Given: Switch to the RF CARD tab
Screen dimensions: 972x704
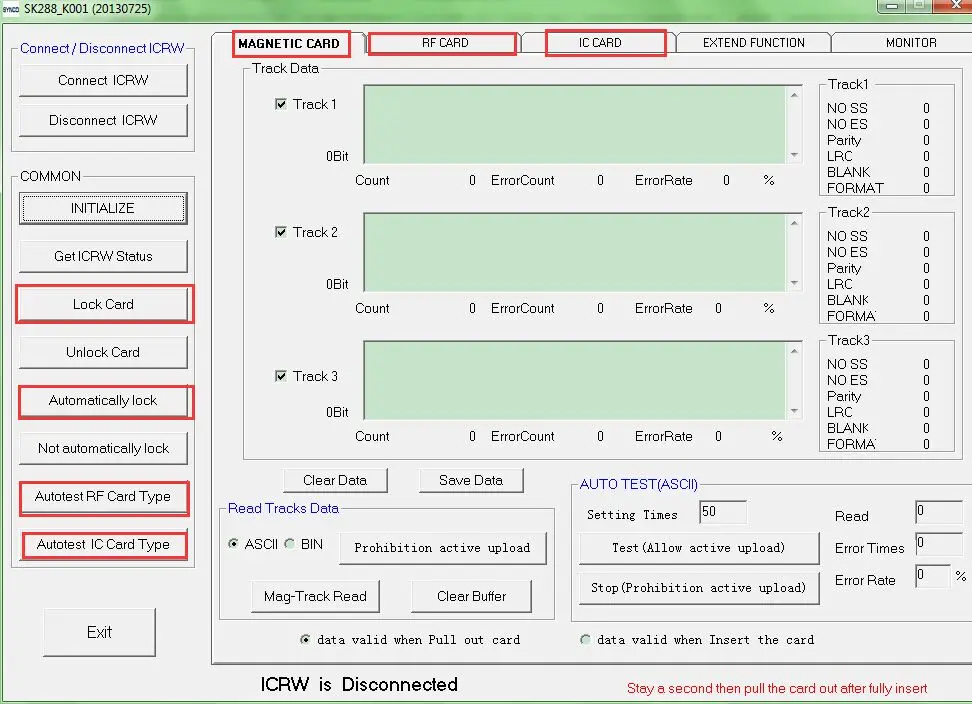Looking at the screenshot, I should (x=444, y=43).
